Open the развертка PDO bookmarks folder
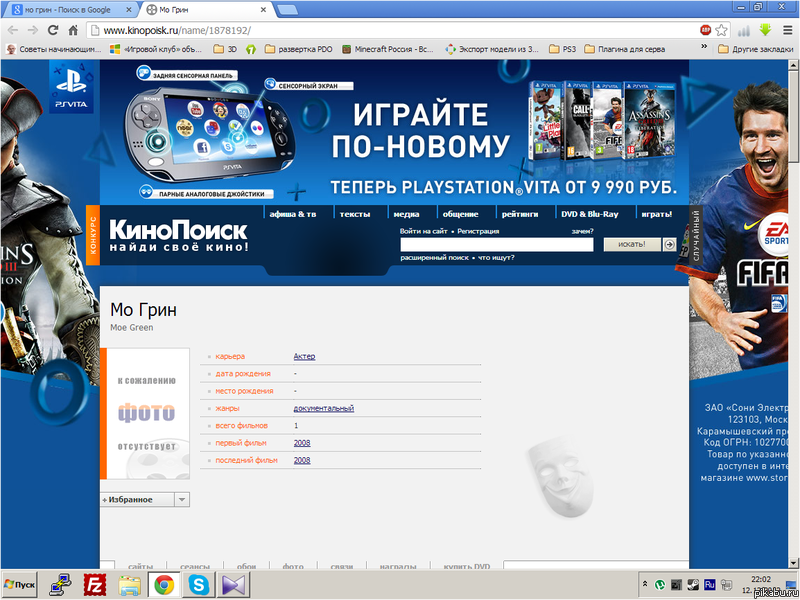Image resolution: width=800 pixels, height=600 pixels. [x=298, y=49]
